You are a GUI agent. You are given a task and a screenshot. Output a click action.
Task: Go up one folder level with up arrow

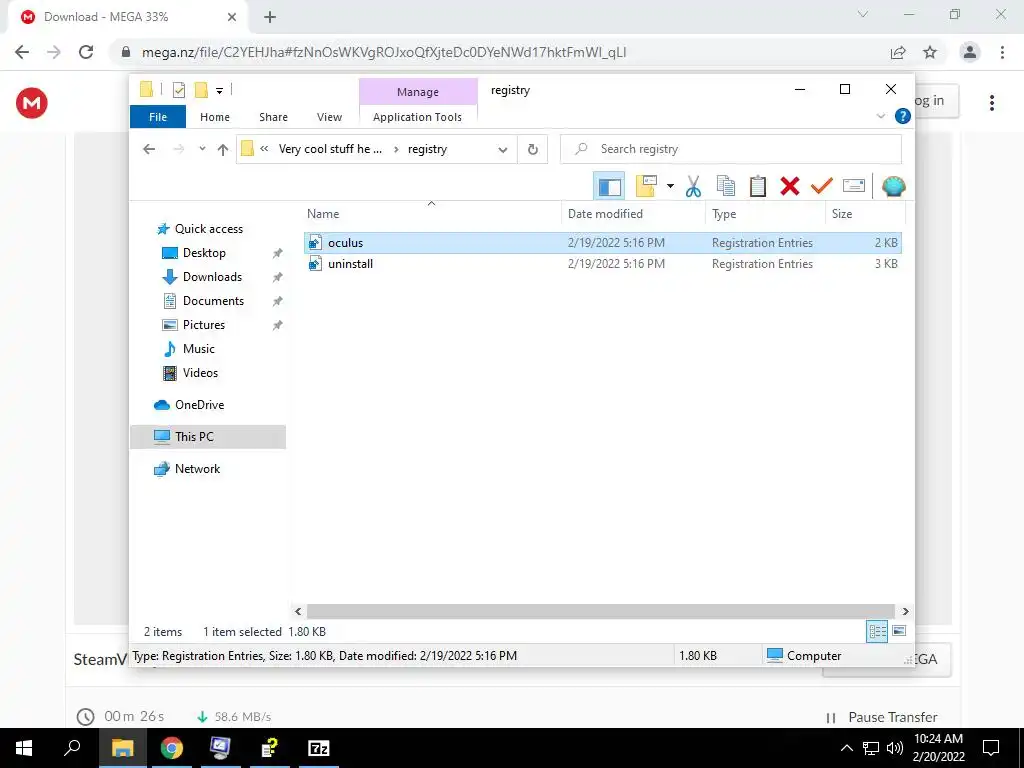tap(223, 150)
